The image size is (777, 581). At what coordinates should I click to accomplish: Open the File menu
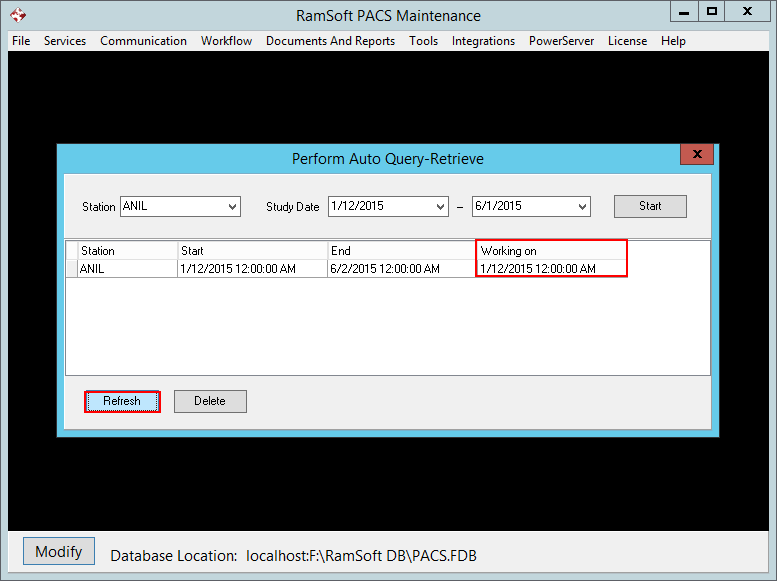[x=21, y=41]
